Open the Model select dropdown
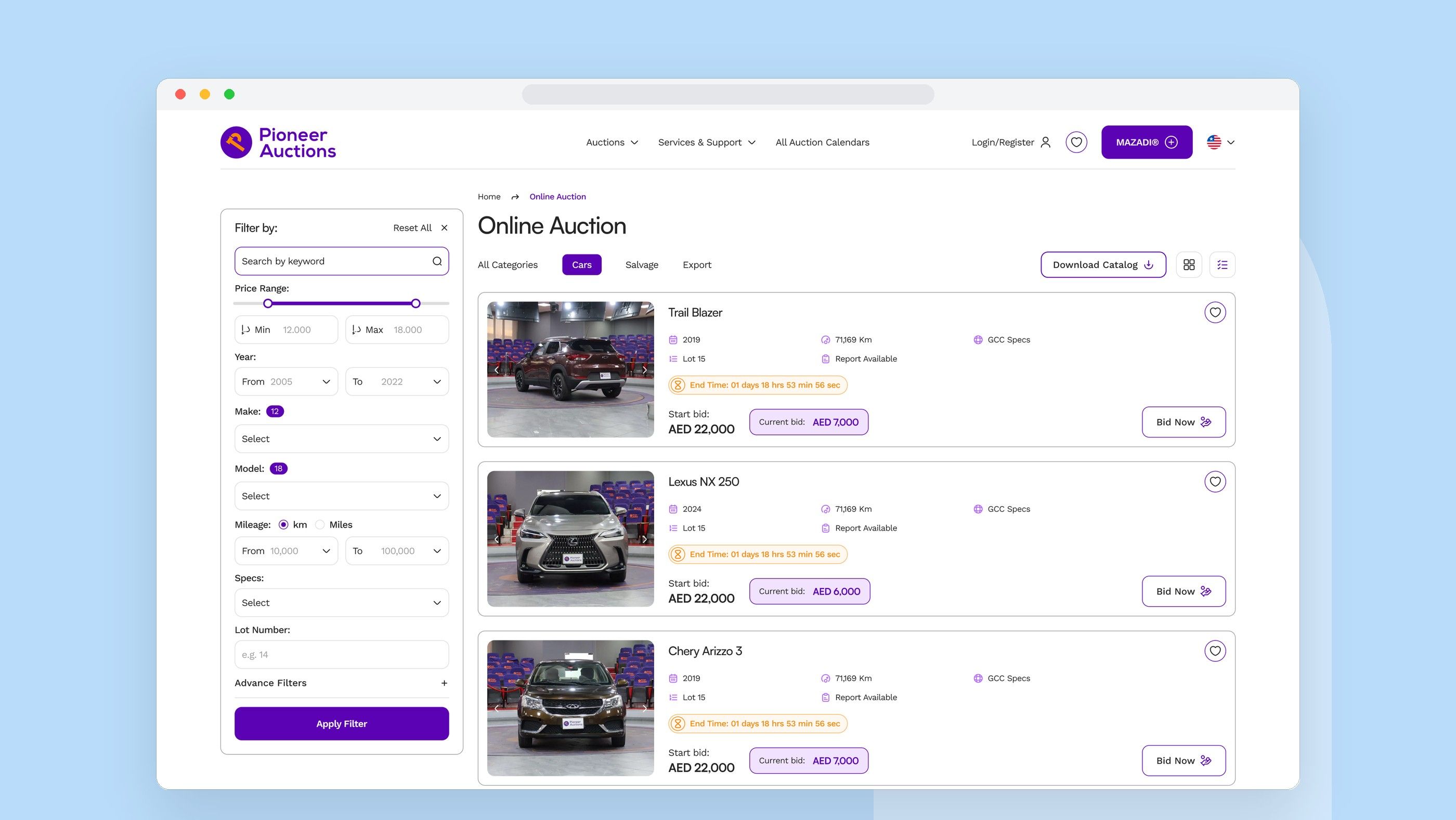Screen dimensions: 1456x820 click(342, 496)
